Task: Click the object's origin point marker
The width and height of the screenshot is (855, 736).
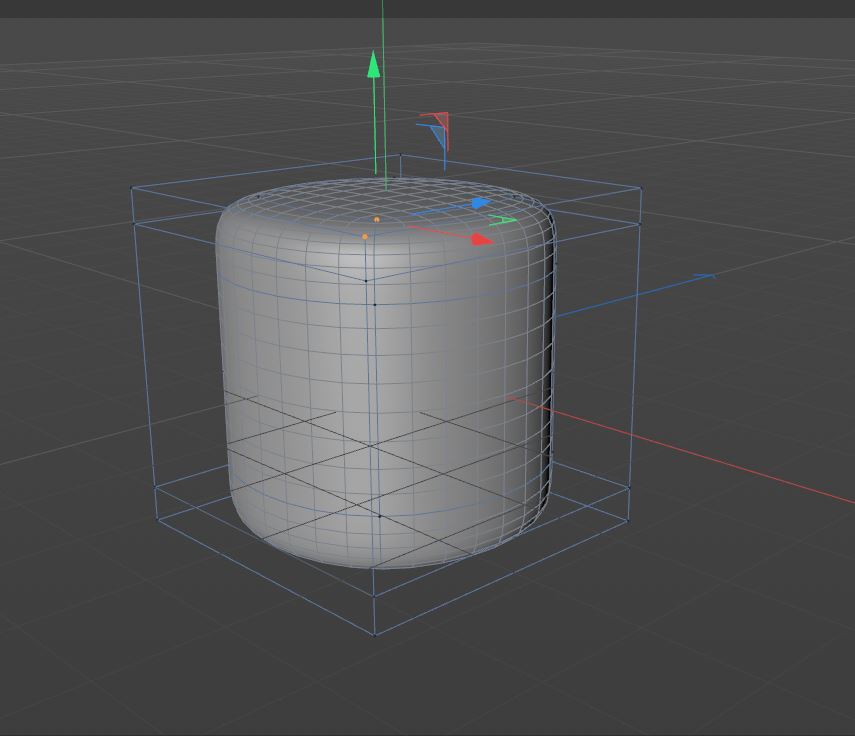Action: (377, 303)
